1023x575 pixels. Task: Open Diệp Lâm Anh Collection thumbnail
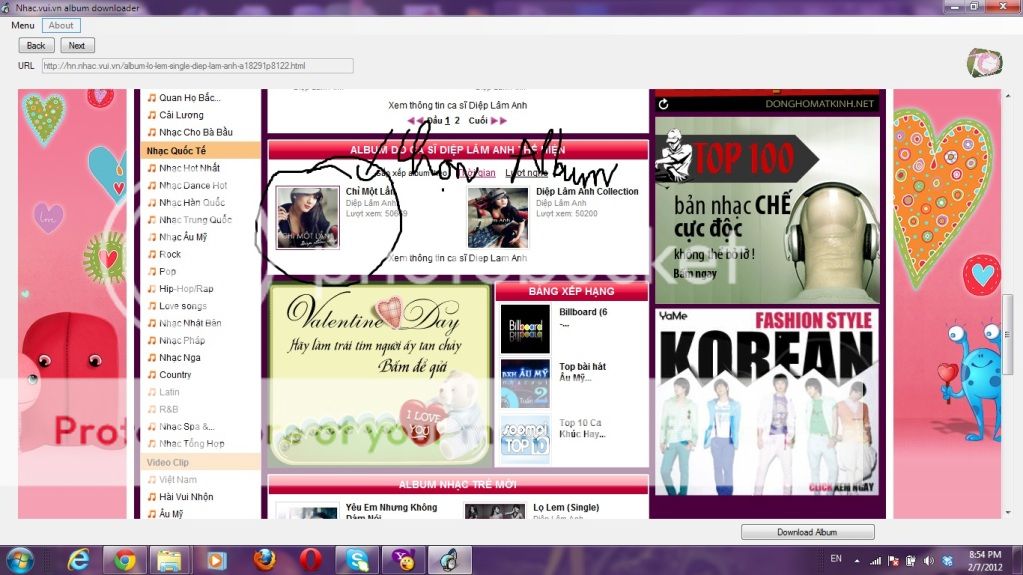pos(497,217)
